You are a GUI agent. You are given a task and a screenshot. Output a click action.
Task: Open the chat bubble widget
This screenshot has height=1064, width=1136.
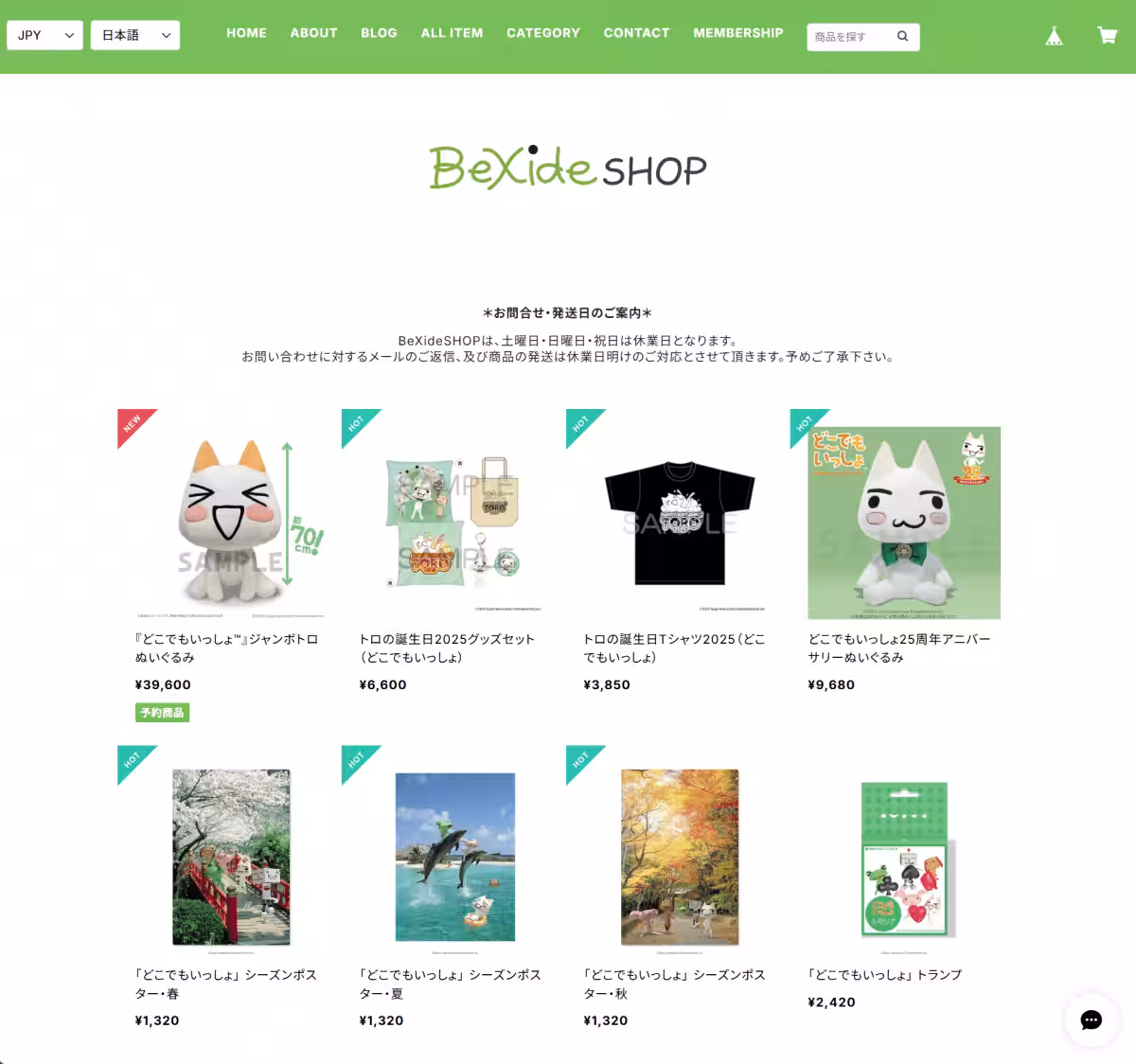(x=1092, y=1020)
